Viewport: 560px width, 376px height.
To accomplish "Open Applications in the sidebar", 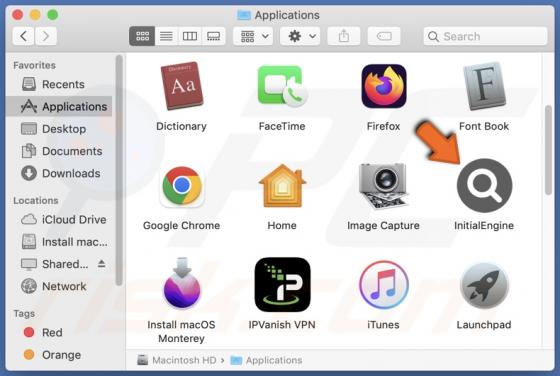I will pyautogui.click(x=59, y=106).
